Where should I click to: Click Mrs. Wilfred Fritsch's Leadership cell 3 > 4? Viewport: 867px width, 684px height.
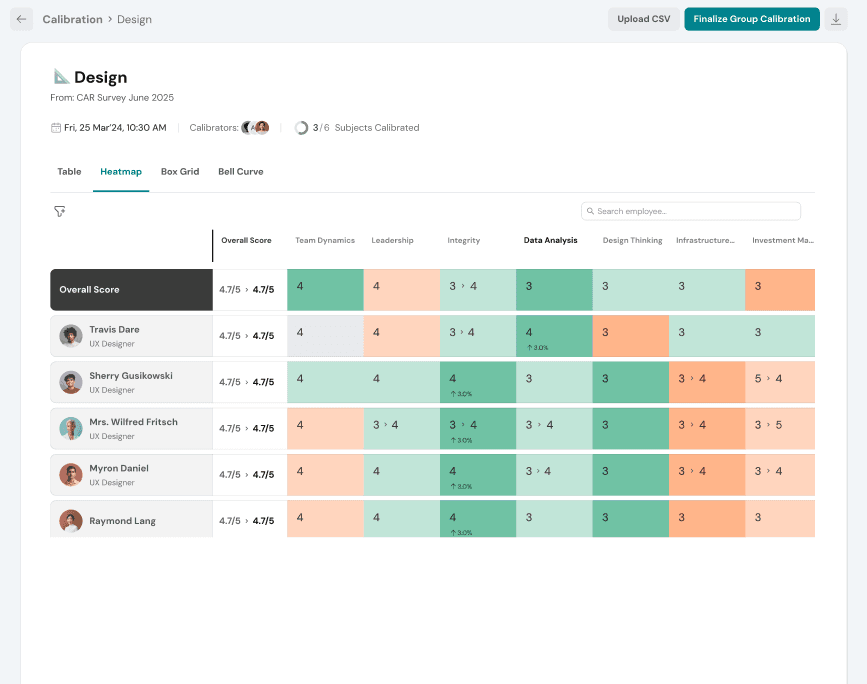401,429
